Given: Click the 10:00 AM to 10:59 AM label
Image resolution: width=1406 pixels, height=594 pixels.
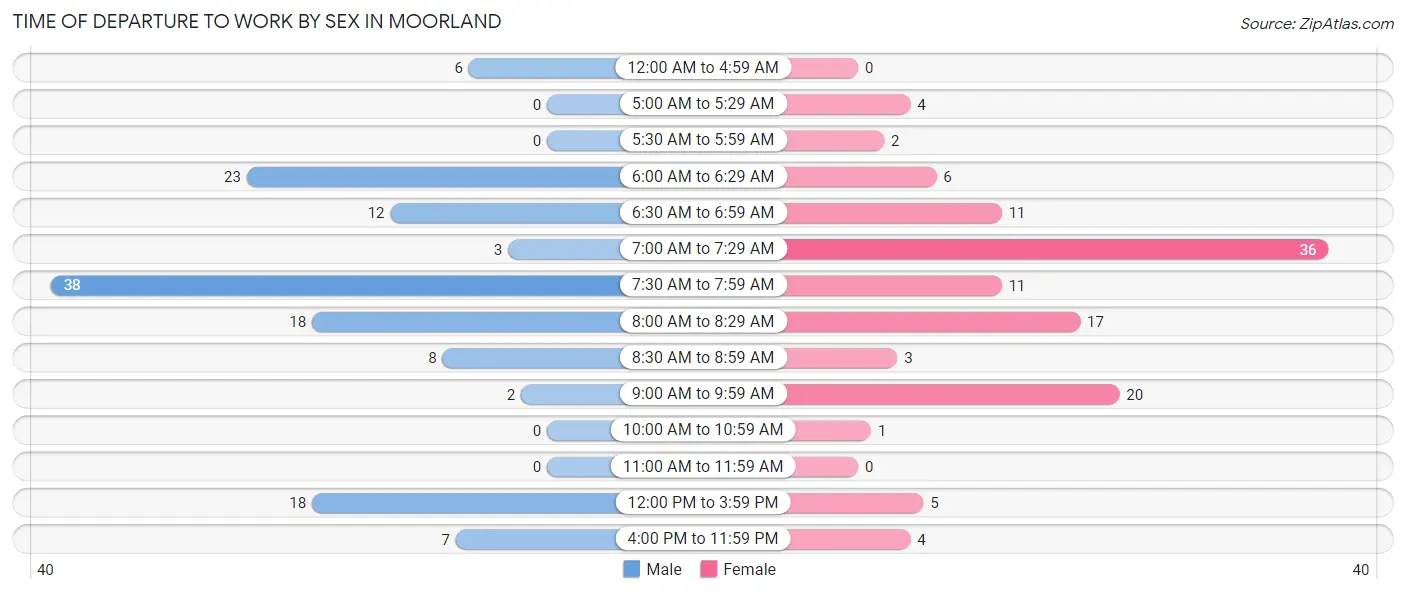Looking at the screenshot, I should coord(703,430).
